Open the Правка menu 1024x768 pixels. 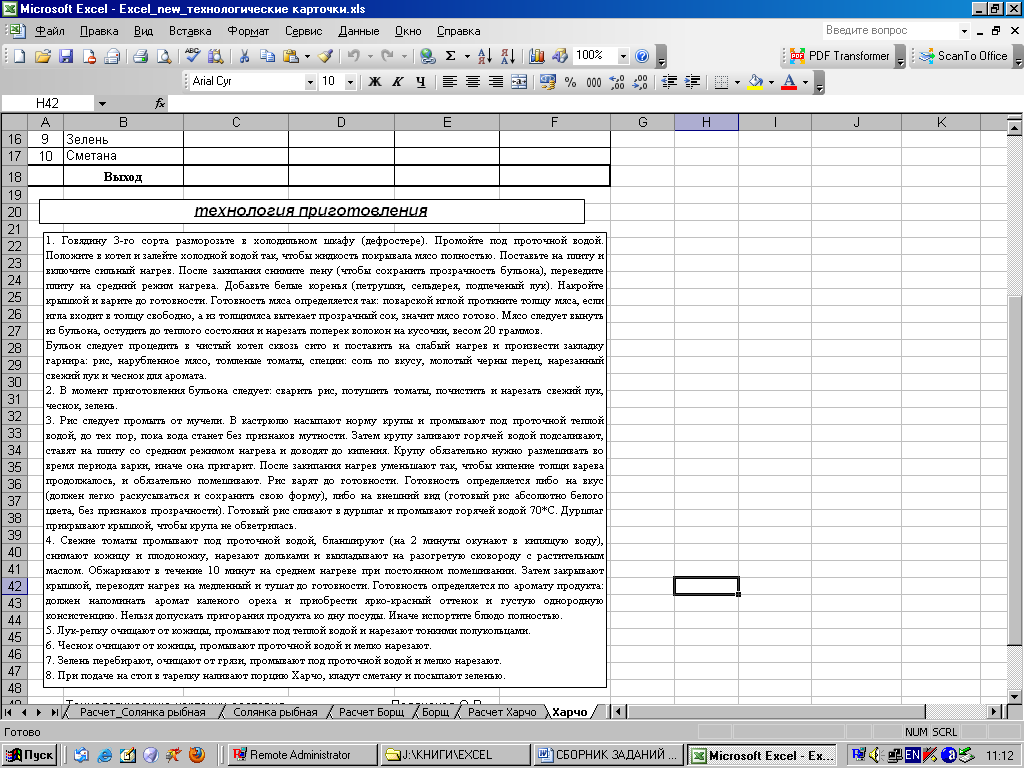(x=99, y=31)
